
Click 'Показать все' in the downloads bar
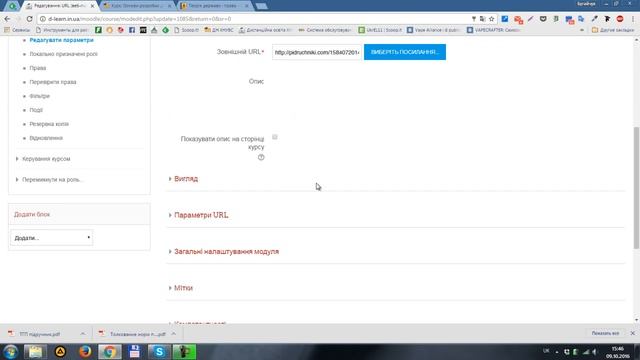[x=605, y=333]
